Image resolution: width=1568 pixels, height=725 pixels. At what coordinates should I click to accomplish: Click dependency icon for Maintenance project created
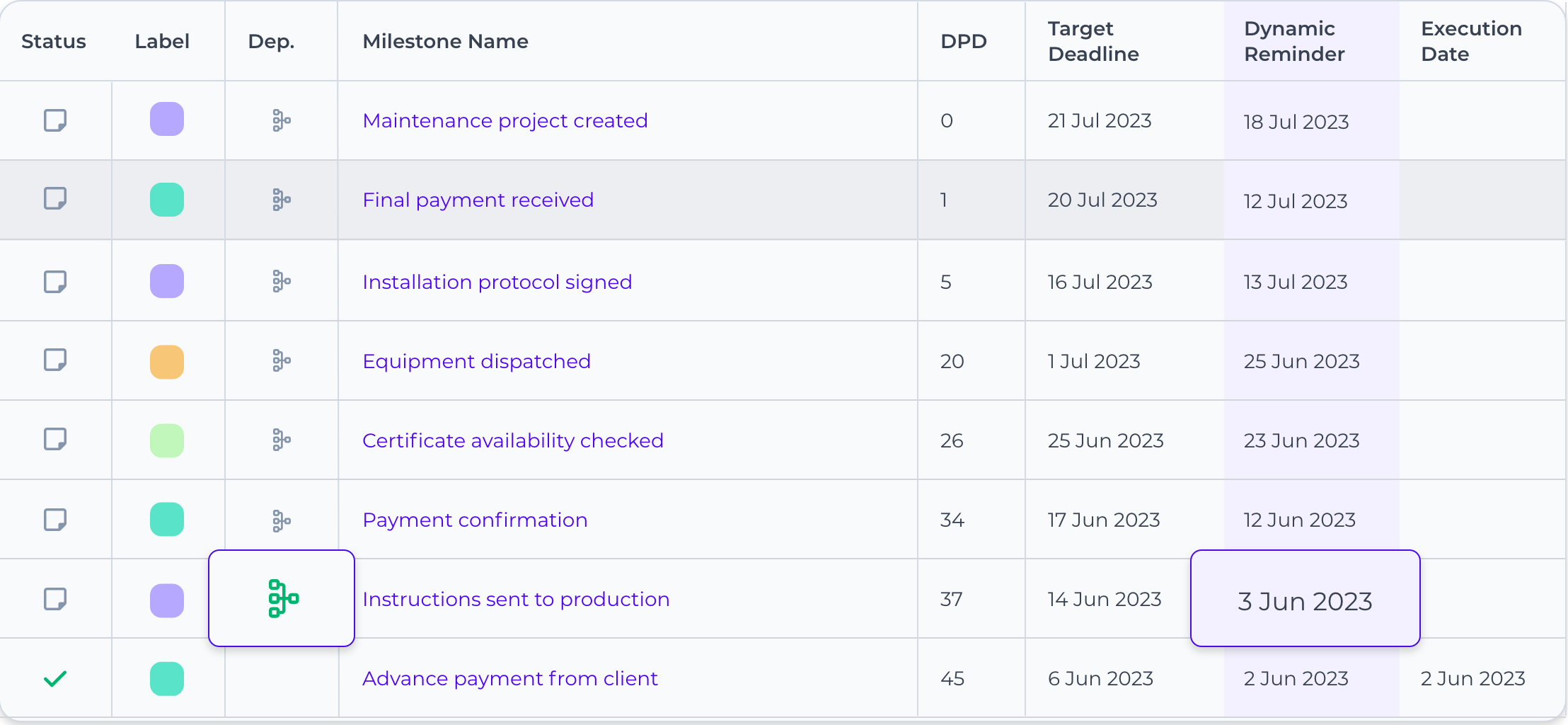[x=282, y=120]
